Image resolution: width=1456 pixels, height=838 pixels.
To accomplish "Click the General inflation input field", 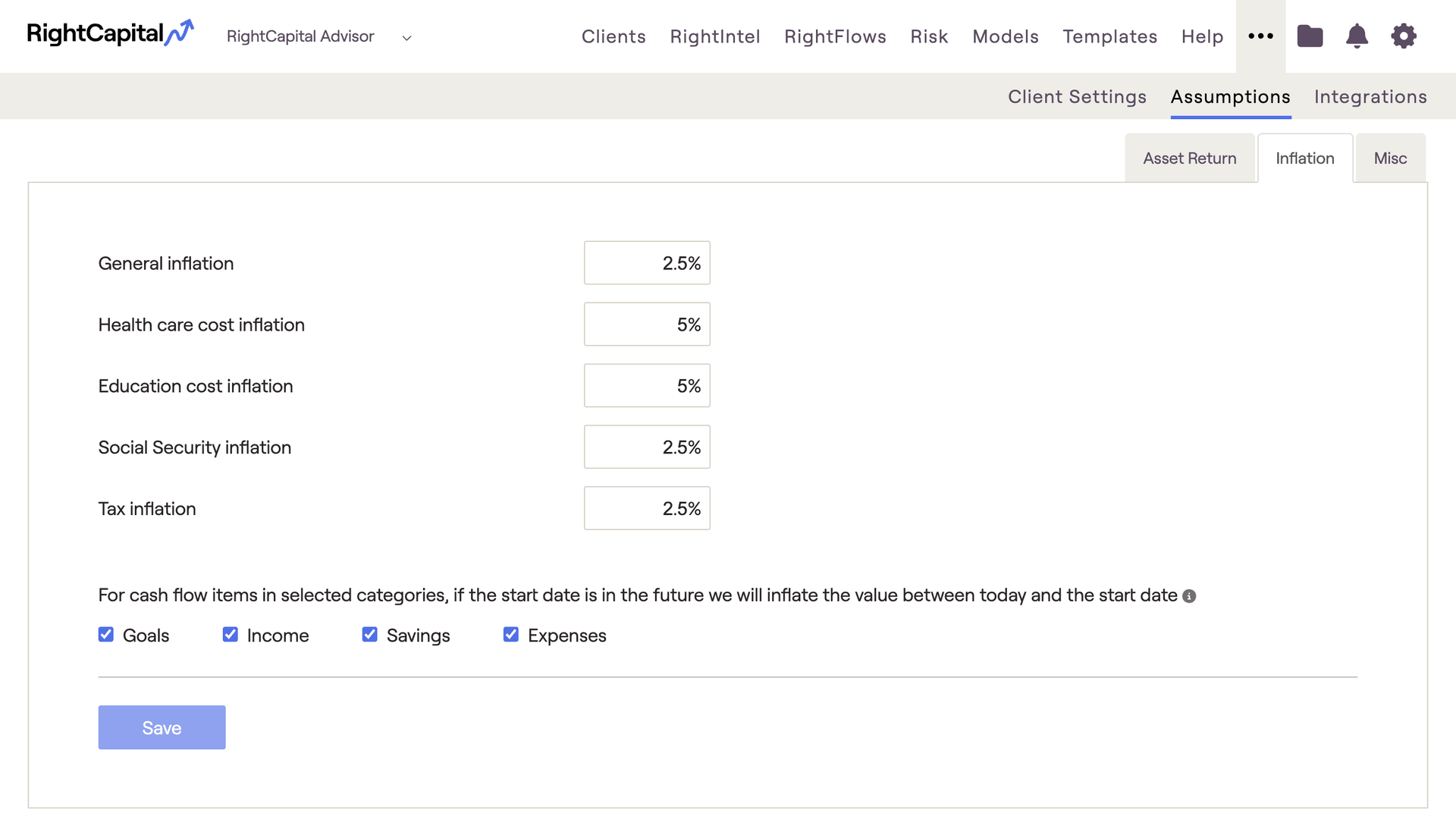I will click(x=647, y=263).
